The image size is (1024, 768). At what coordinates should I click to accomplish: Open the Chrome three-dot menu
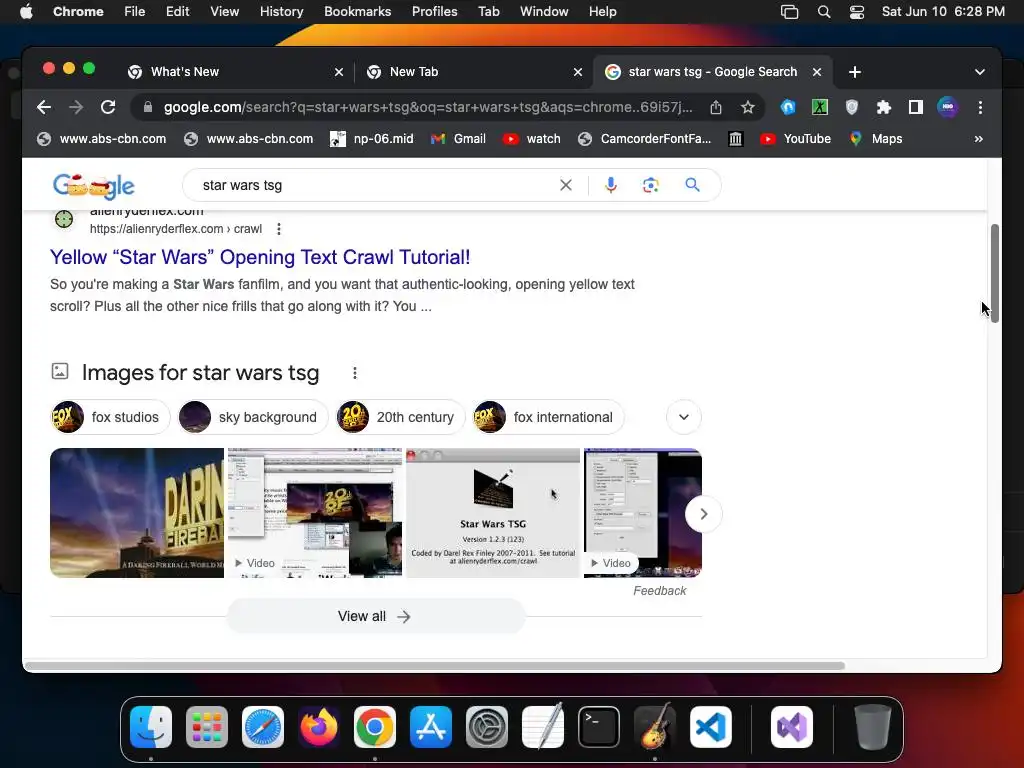980,107
